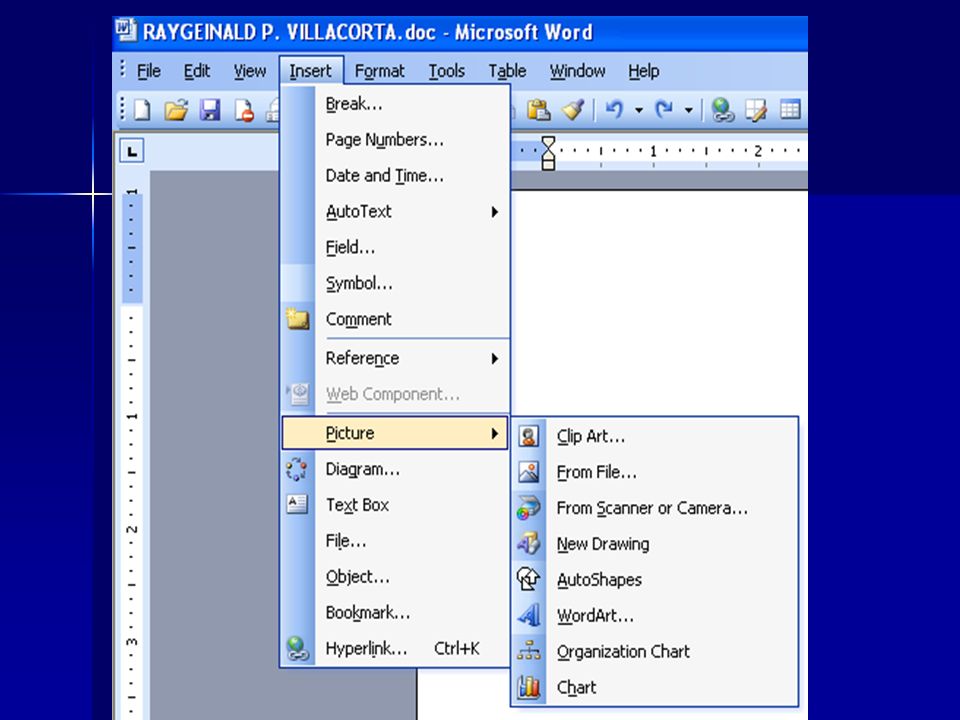Click the New Drawing icon in submenu
This screenshot has width=960, height=720.
(x=528, y=543)
